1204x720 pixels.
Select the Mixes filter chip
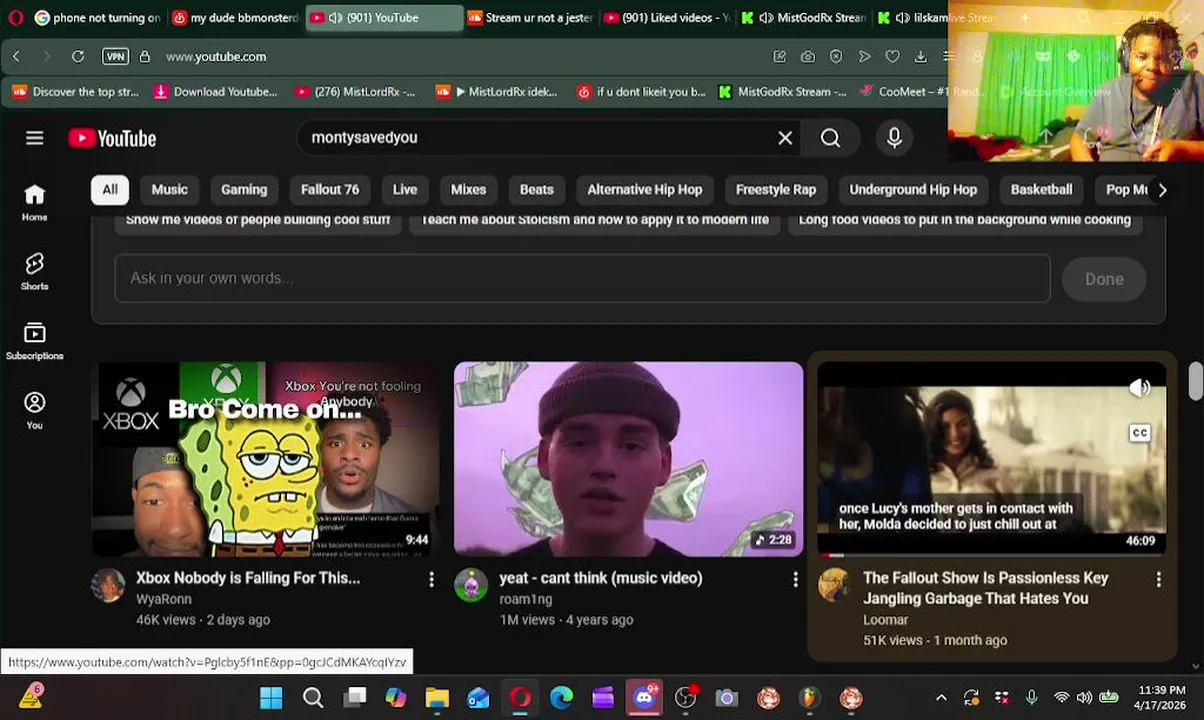(468, 189)
